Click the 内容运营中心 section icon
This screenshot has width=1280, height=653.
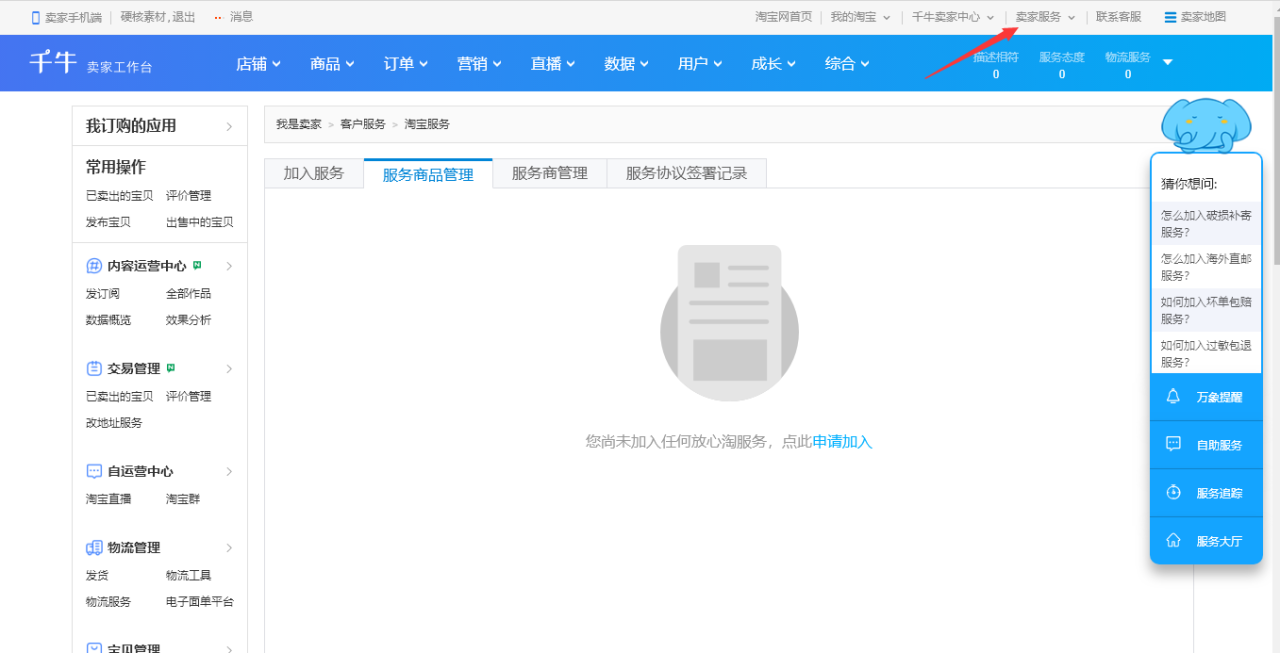pos(94,266)
